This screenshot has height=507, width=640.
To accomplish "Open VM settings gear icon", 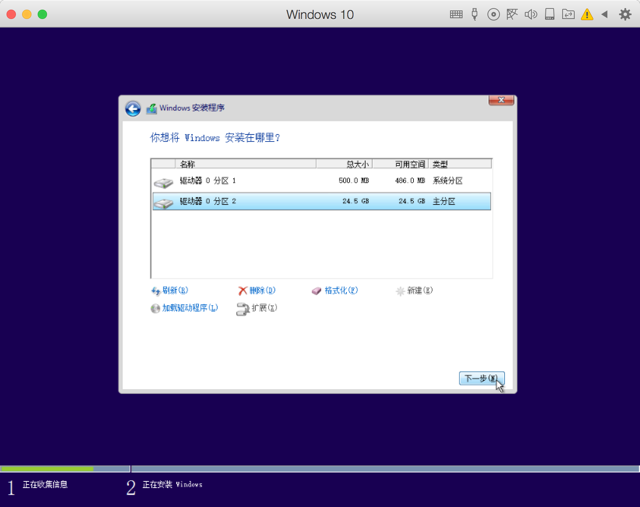I will [625, 15].
